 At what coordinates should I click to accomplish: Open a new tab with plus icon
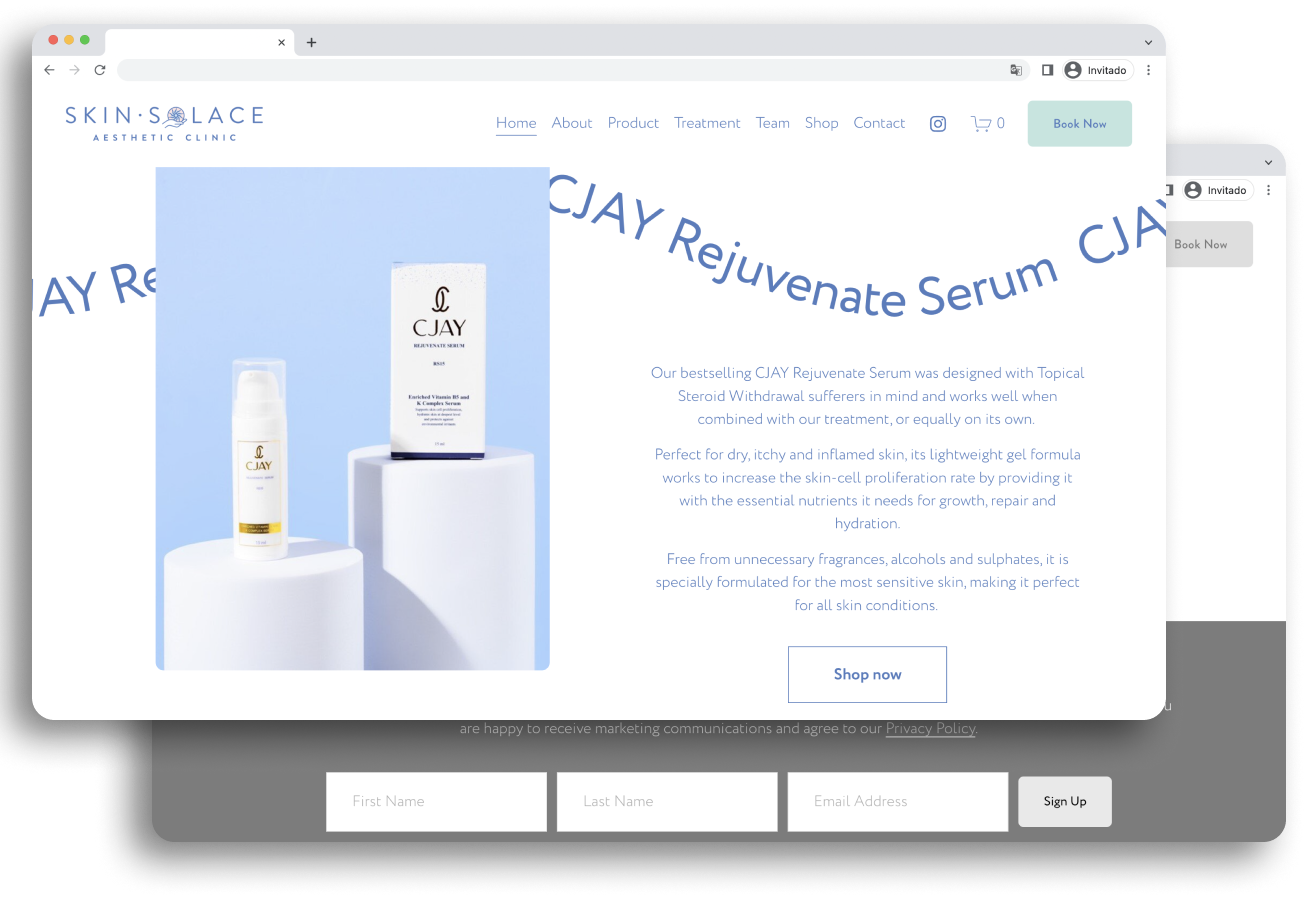click(x=311, y=42)
